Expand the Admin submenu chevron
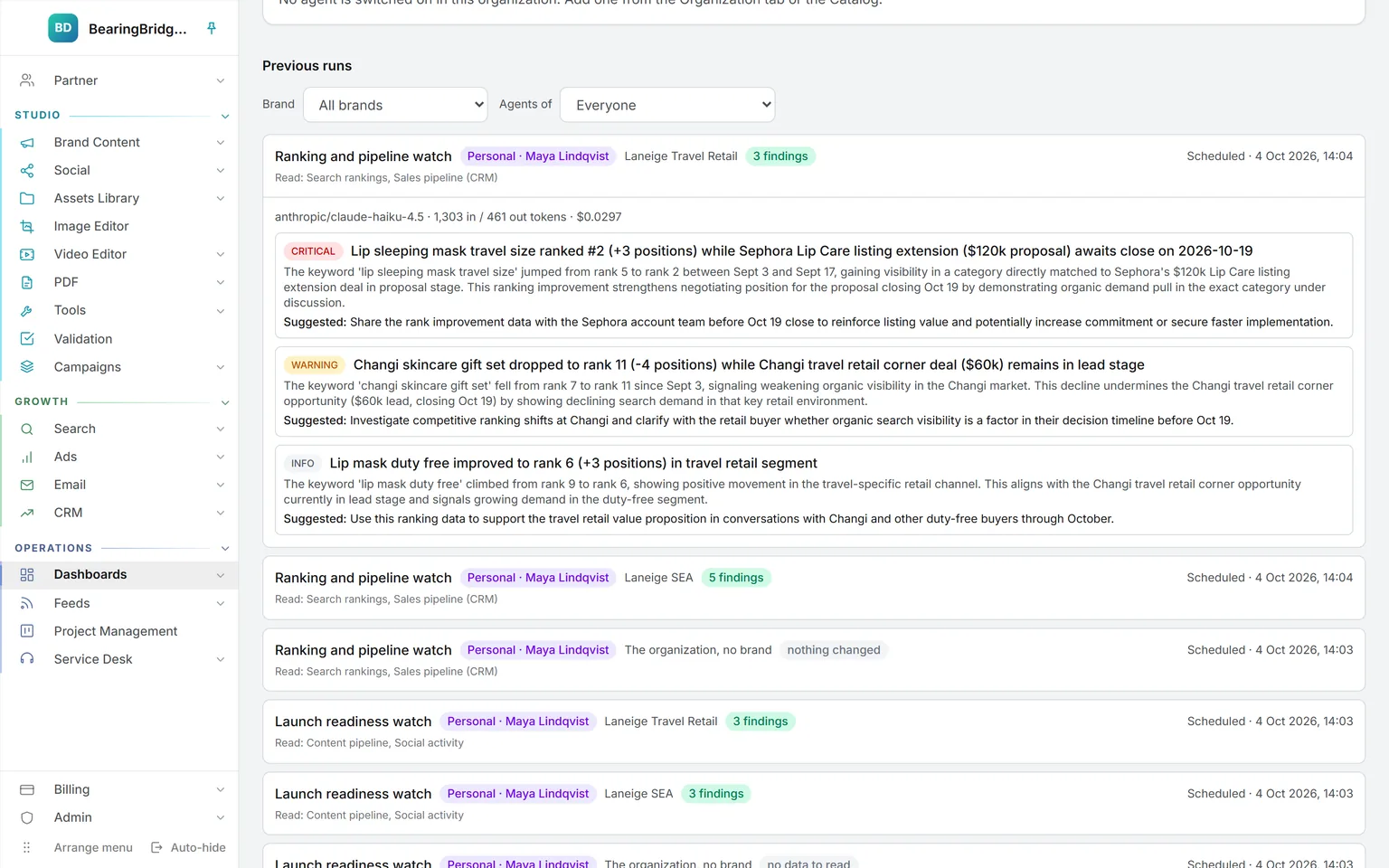Image resolution: width=1389 pixels, height=868 pixels. [x=221, y=818]
